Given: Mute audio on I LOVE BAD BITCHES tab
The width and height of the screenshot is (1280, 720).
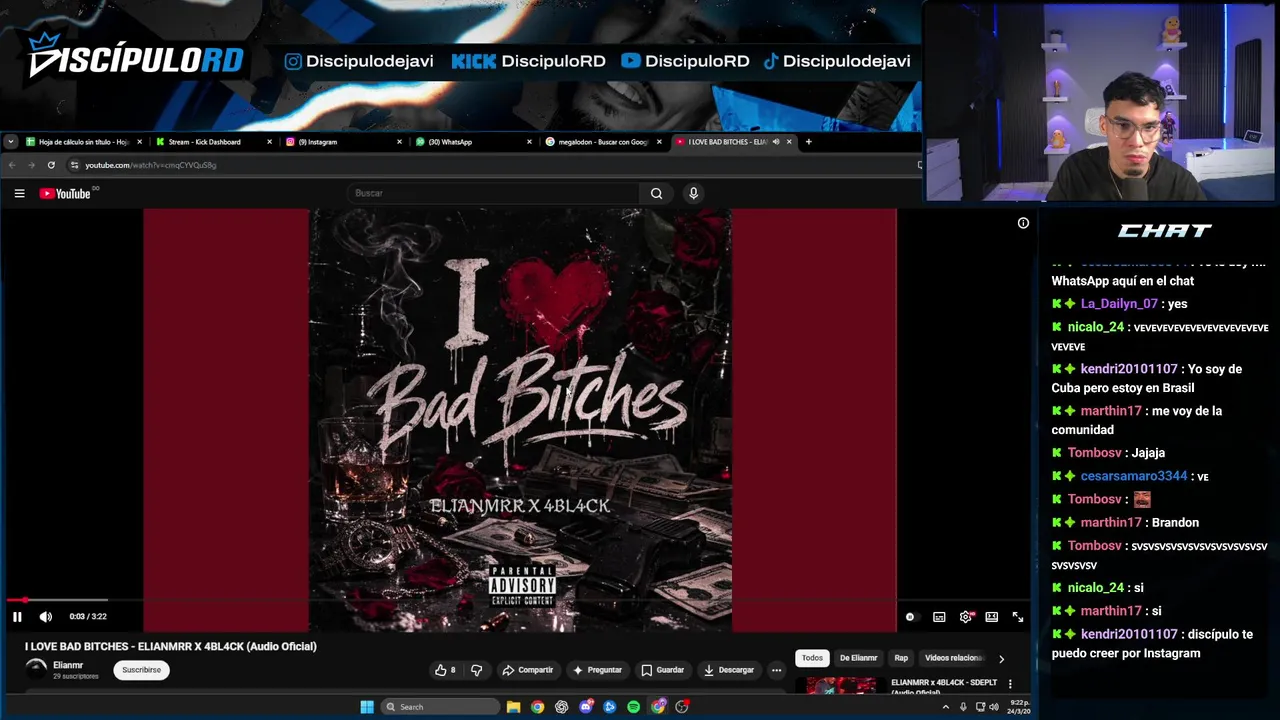Looking at the screenshot, I should click(776, 142).
